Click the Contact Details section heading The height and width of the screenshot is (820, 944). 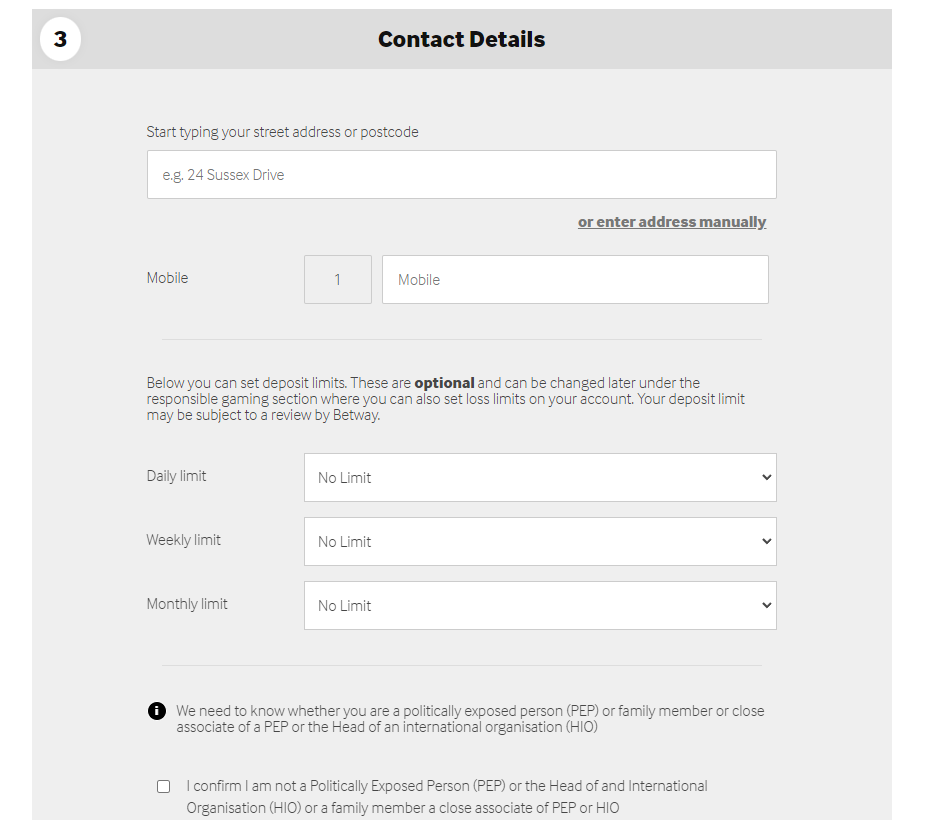462,39
